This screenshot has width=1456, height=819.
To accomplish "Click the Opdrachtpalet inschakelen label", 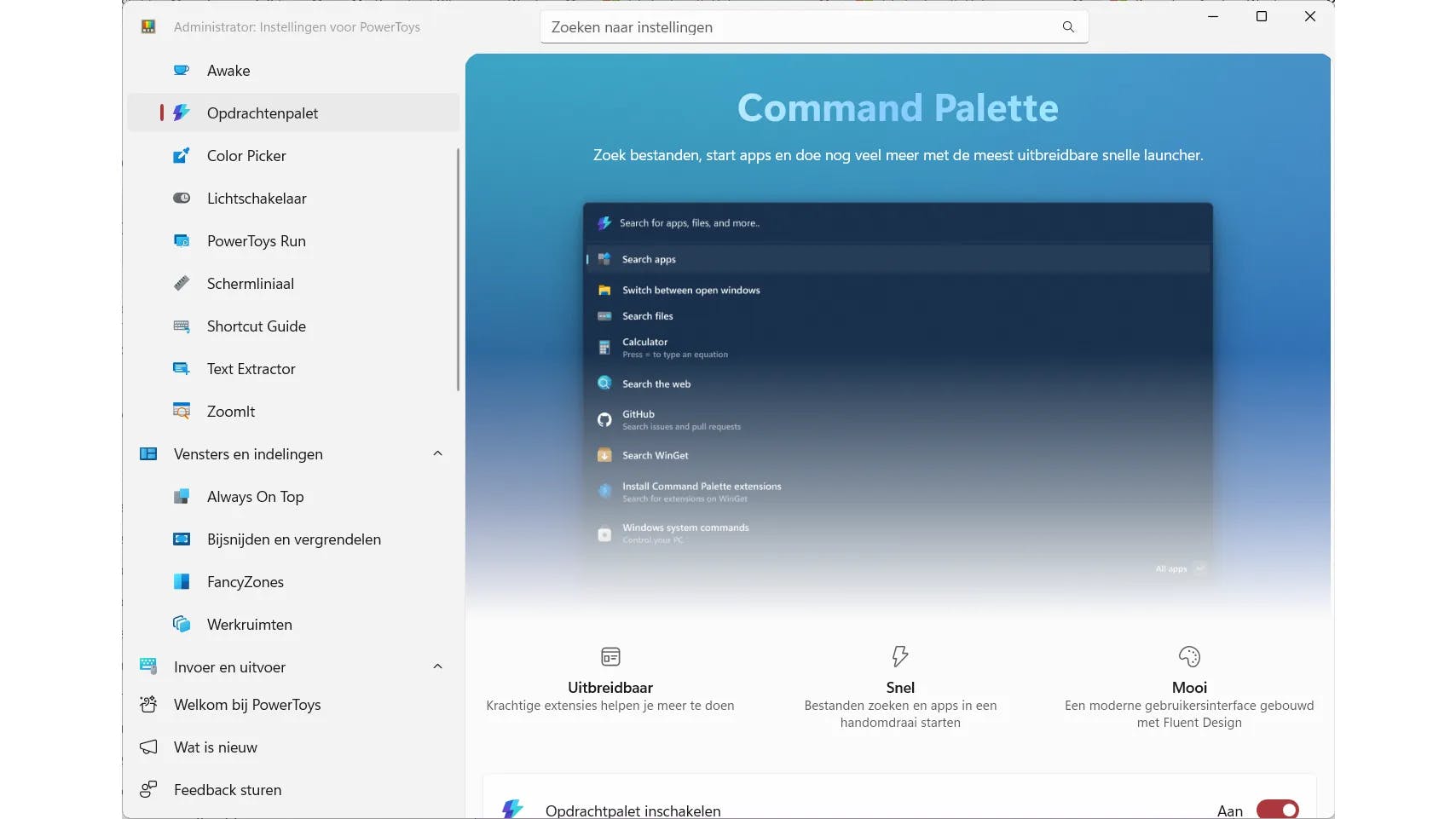I will pos(633,810).
